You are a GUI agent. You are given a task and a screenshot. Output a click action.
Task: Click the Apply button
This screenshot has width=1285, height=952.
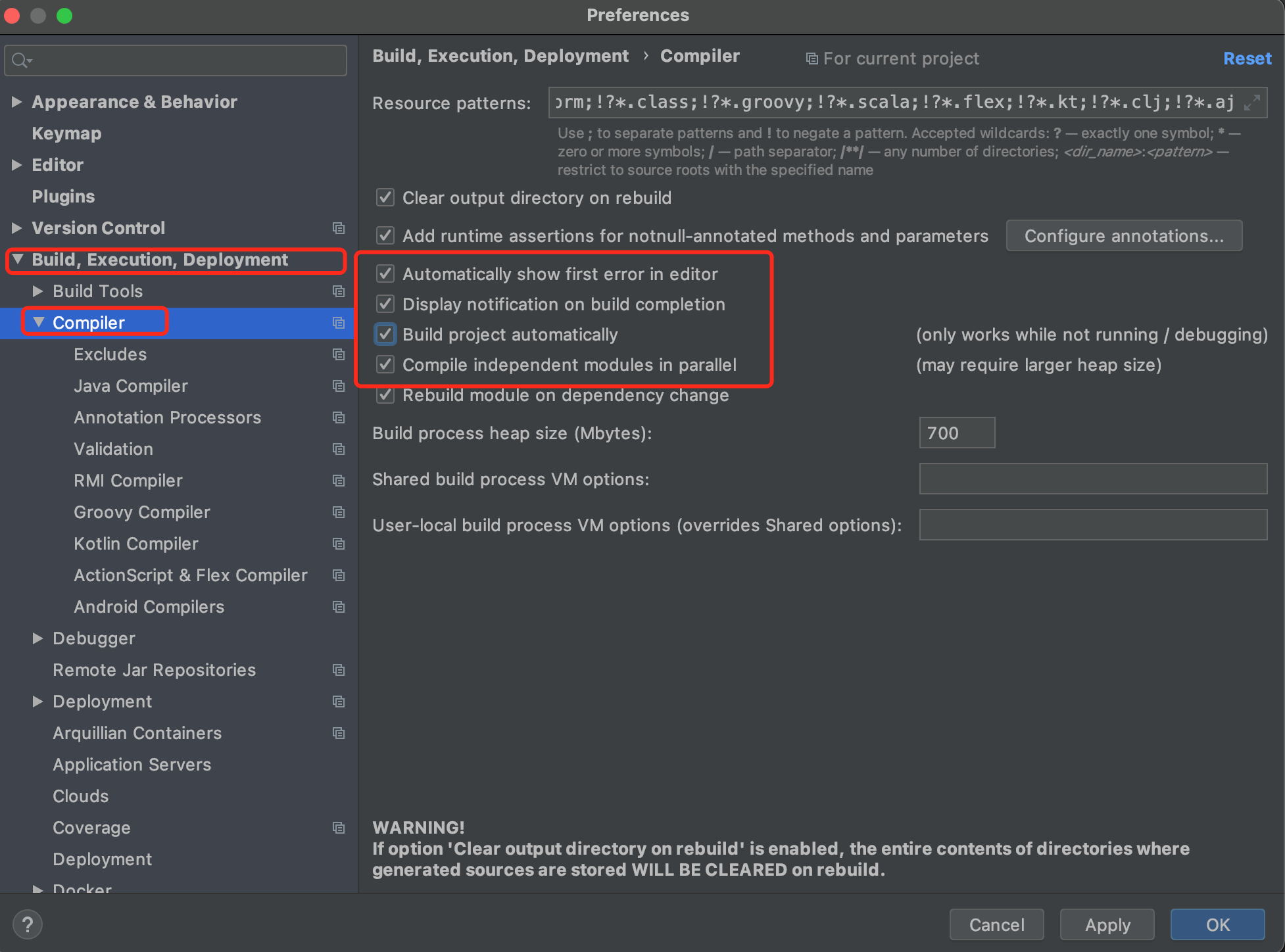tap(1107, 924)
